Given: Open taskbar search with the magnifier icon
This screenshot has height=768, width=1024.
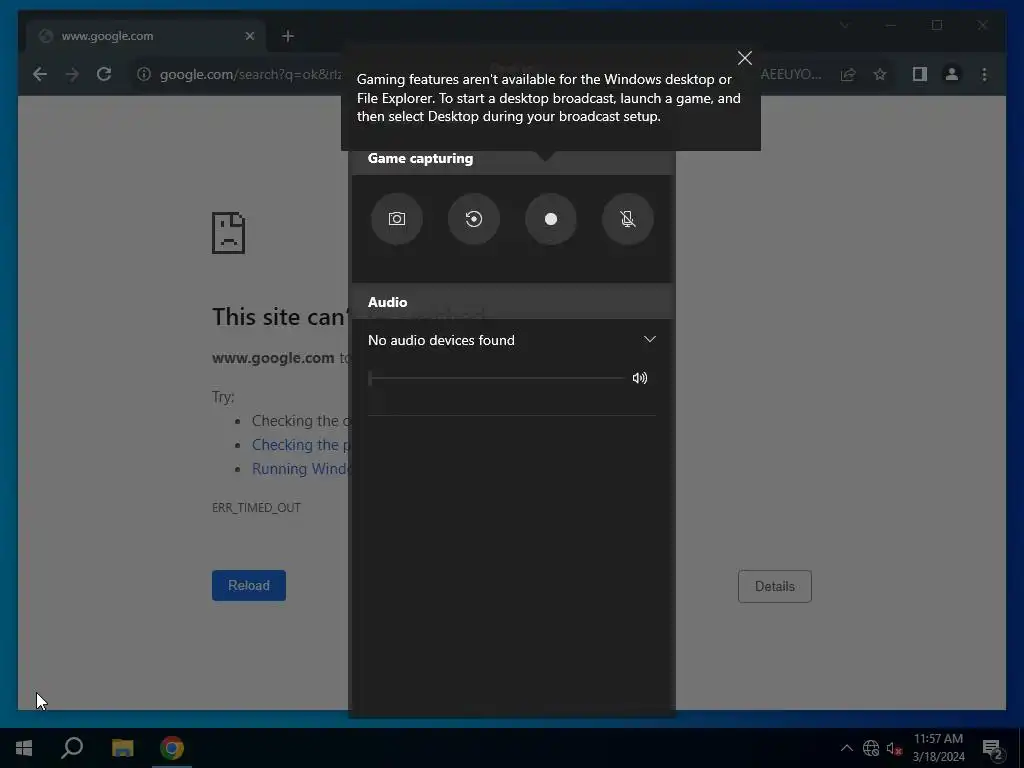Looking at the screenshot, I should point(72,748).
